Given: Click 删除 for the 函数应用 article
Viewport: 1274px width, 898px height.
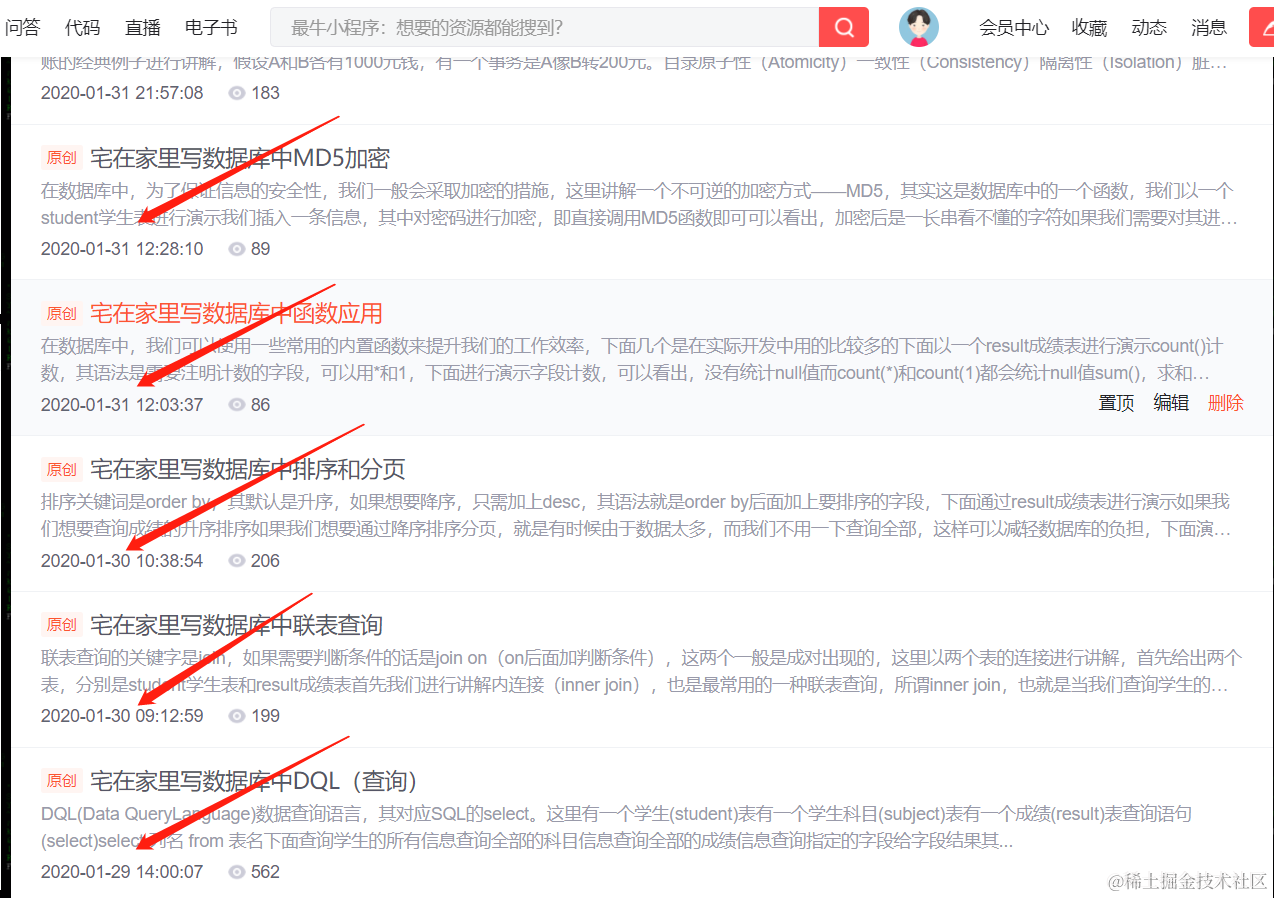Looking at the screenshot, I should (x=1226, y=403).
